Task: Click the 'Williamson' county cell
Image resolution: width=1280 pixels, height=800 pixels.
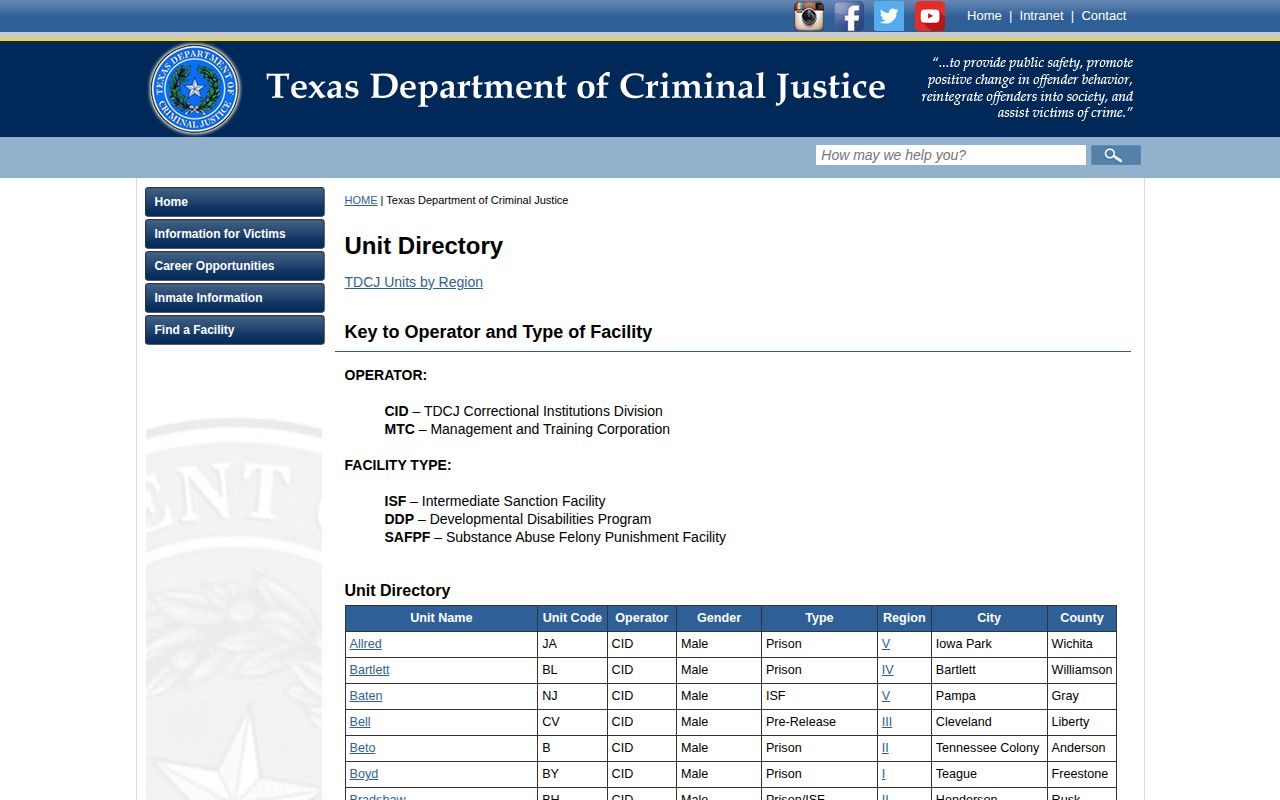Action: pos(1082,670)
